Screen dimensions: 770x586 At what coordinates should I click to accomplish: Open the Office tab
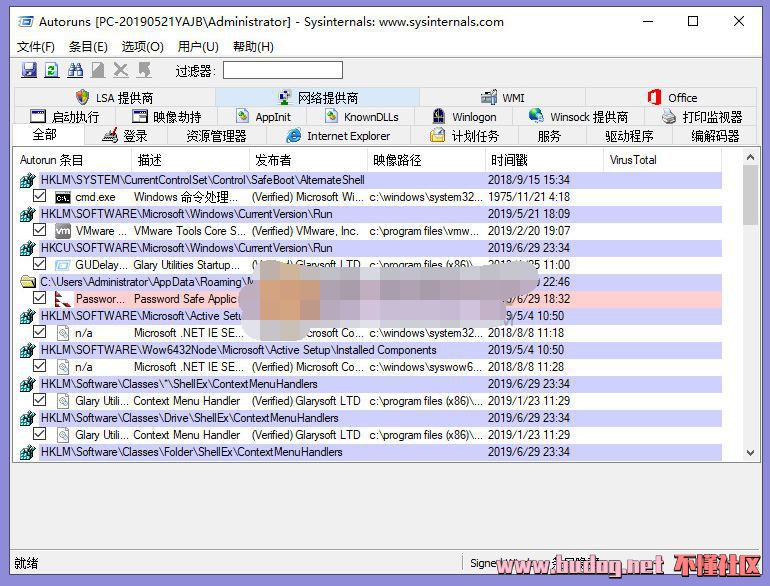[x=671, y=98]
